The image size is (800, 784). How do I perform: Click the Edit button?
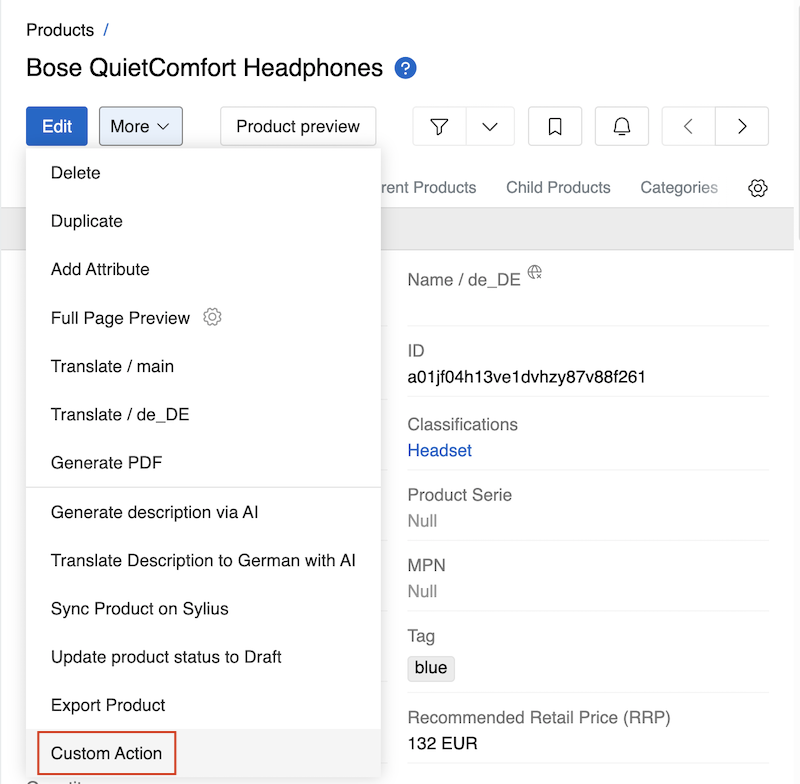pos(56,126)
